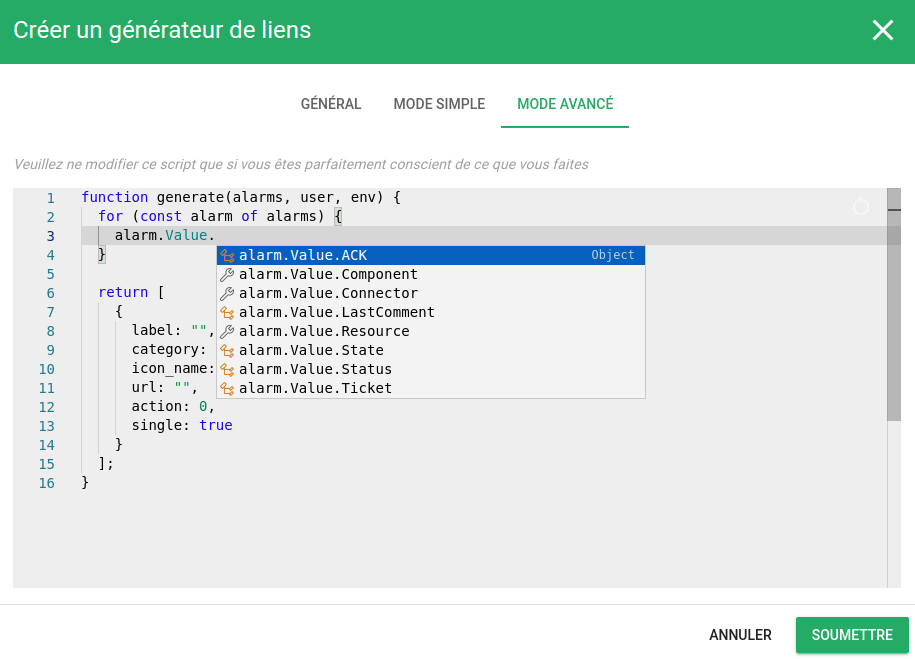The width and height of the screenshot is (915, 659).
Task: Pick alarm.Value.LastComment from autocomplete
Action: point(431,312)
